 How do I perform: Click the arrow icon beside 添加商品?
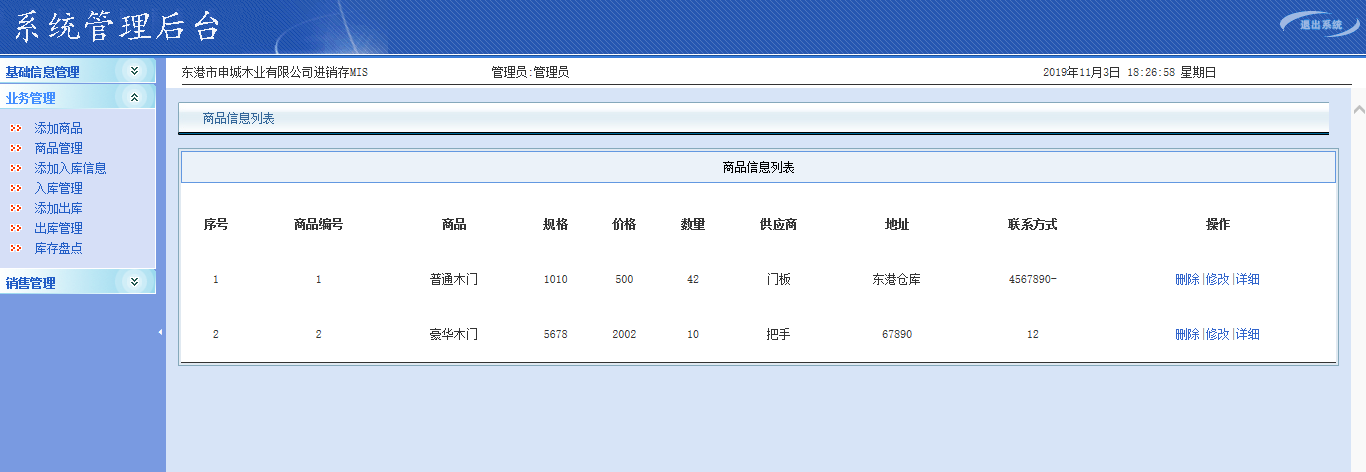(16, 128)
